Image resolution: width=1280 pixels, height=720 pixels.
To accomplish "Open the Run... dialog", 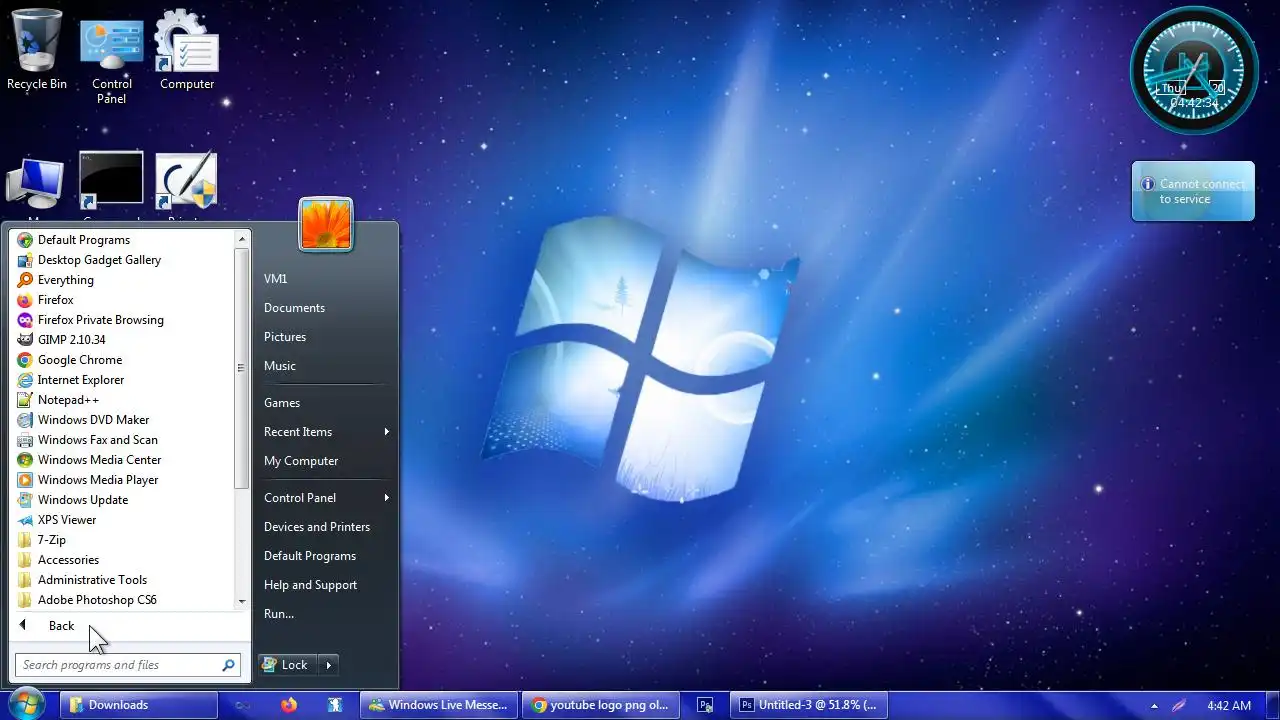I will [279, 614].
